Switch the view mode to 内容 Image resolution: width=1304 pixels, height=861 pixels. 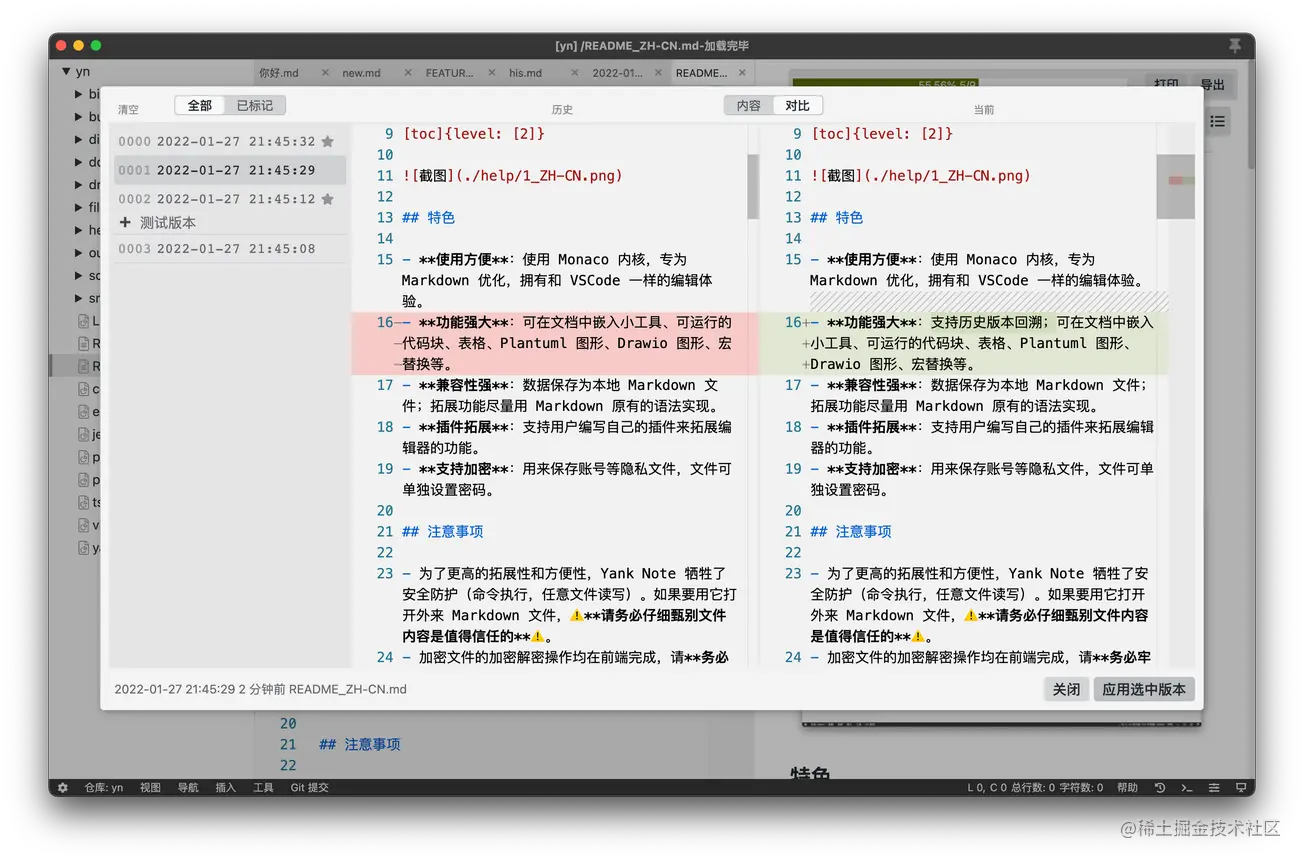tap(749, 105)
